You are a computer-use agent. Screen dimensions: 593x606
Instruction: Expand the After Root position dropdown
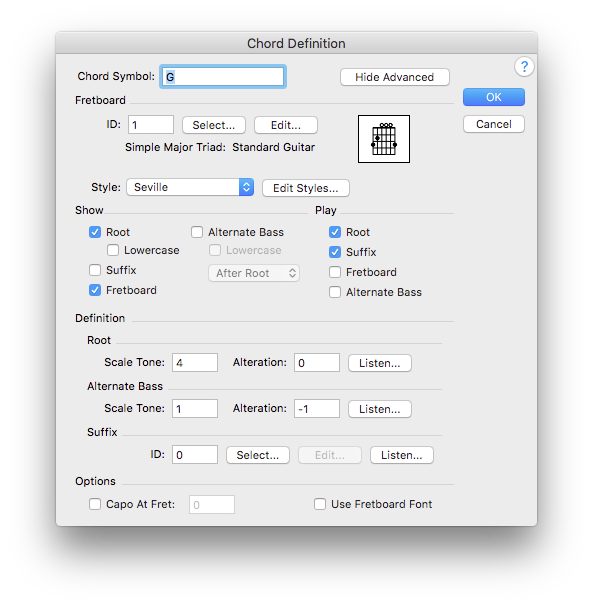point(254,273)
